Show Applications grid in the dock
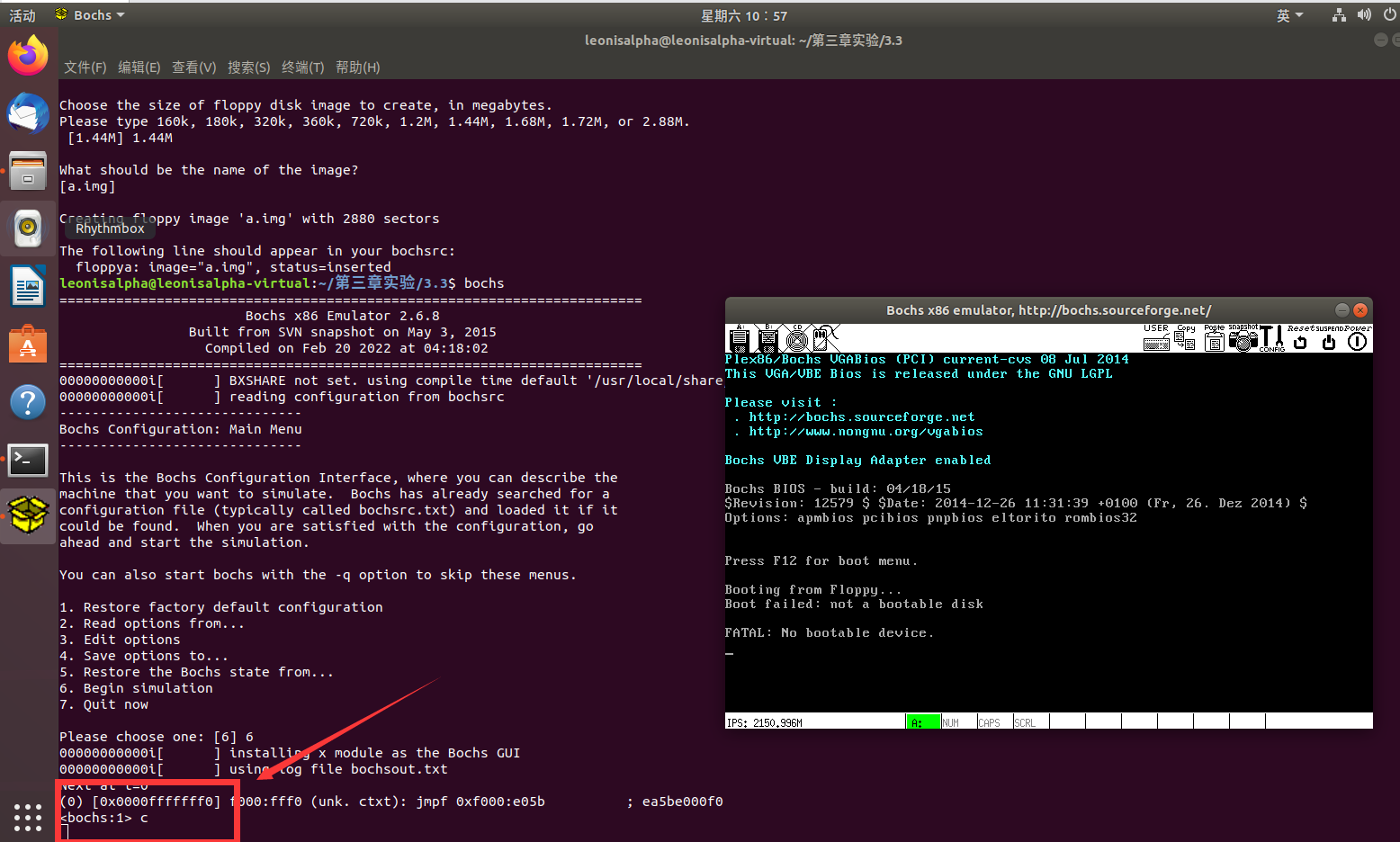Image resolution: width=1400 pixels, height=842 pixels. click(28, 817)
